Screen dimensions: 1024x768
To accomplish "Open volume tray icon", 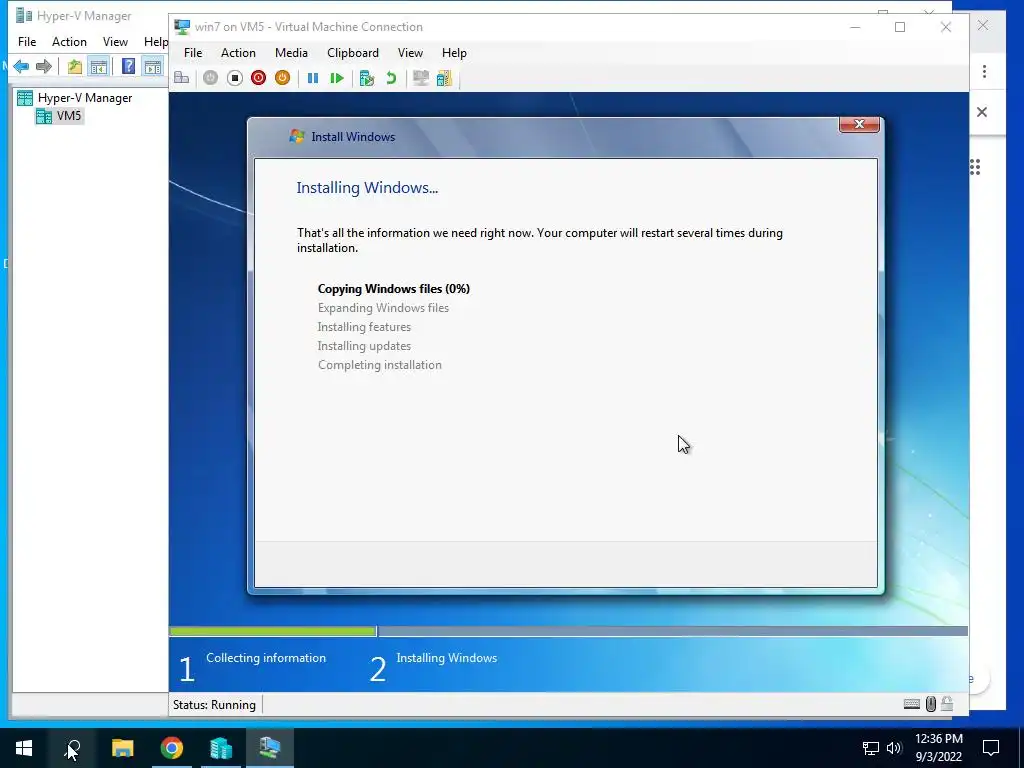I will coord(894,748).
